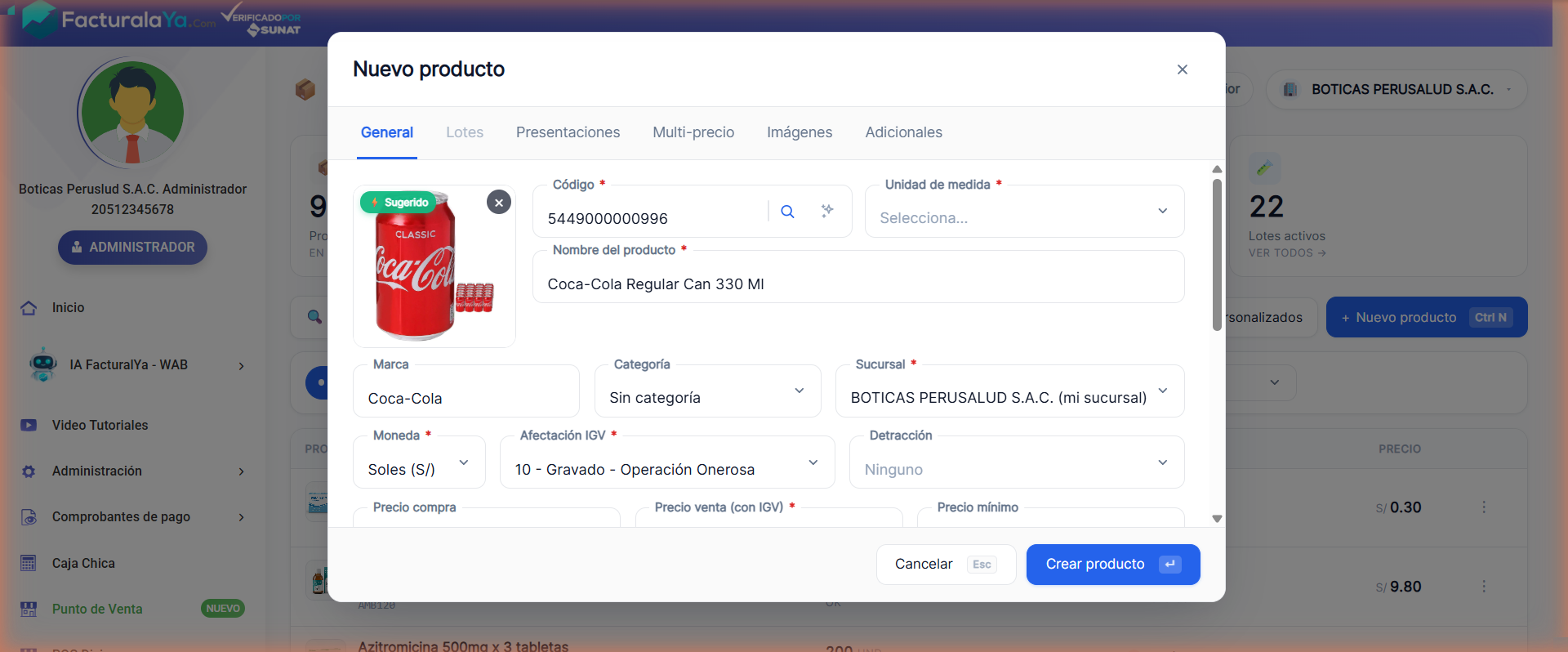Screen dimensions: 1568x652
Task: Click background Nuevo producto button
Action: [x=1427, y=317]
